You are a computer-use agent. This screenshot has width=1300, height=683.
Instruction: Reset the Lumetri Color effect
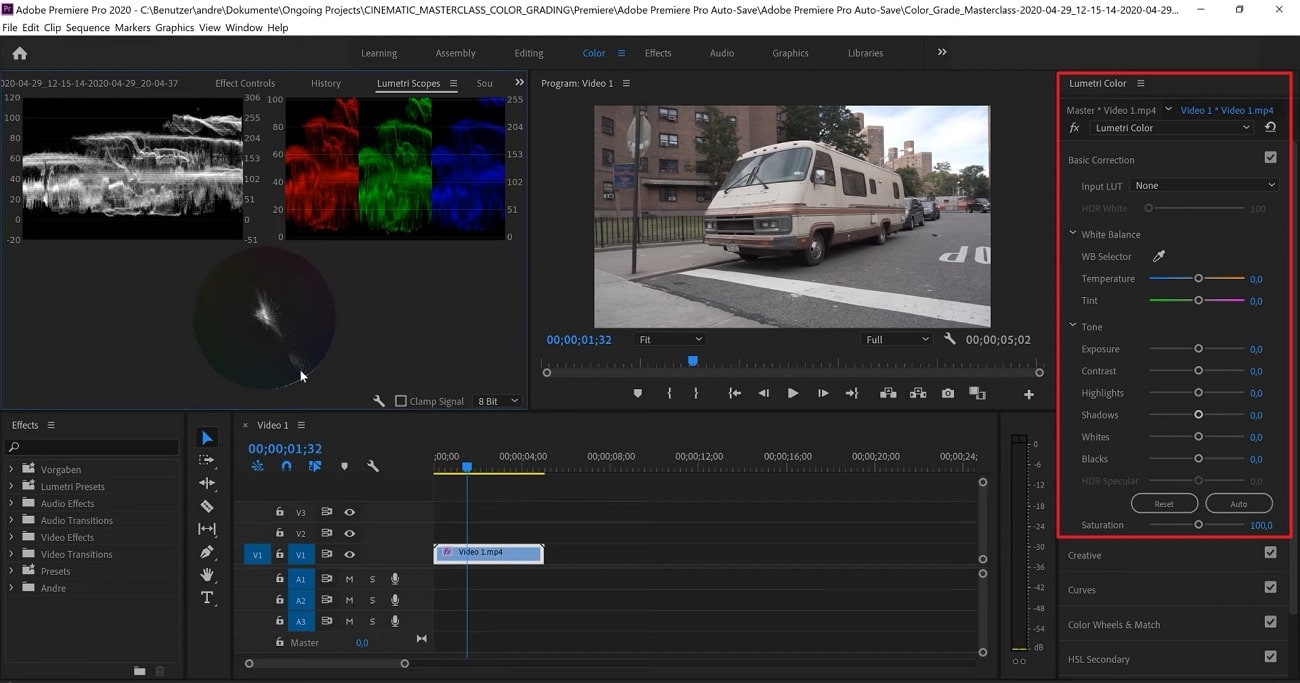[x=1270, y=128]
